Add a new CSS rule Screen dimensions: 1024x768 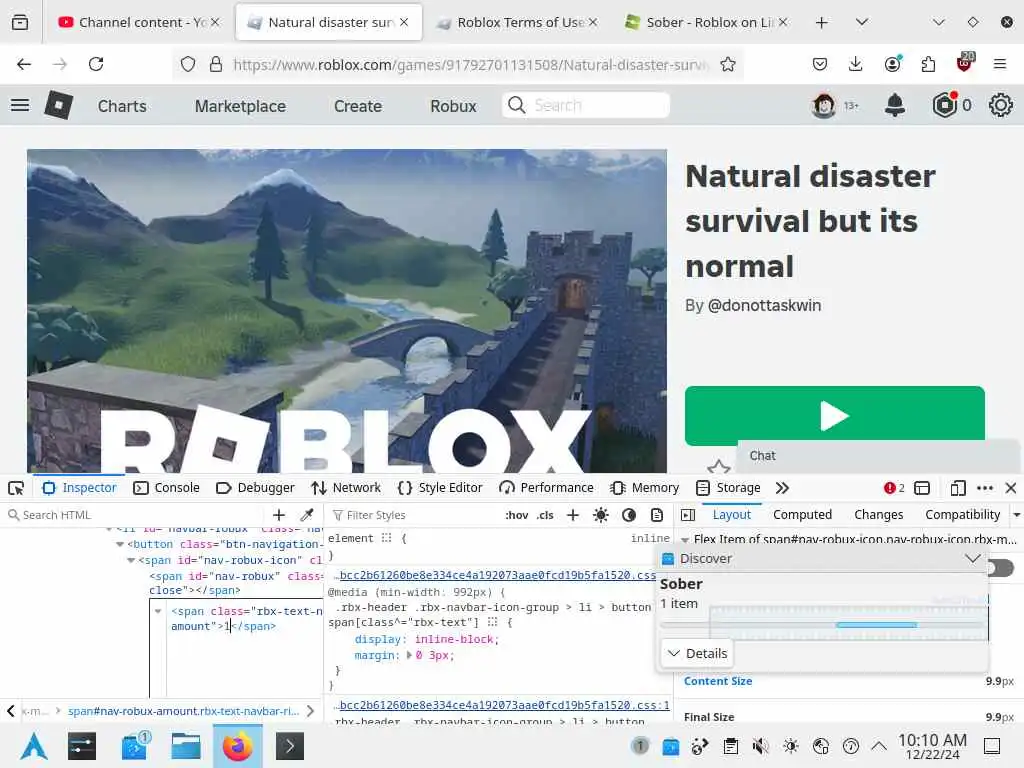(573, 515)
